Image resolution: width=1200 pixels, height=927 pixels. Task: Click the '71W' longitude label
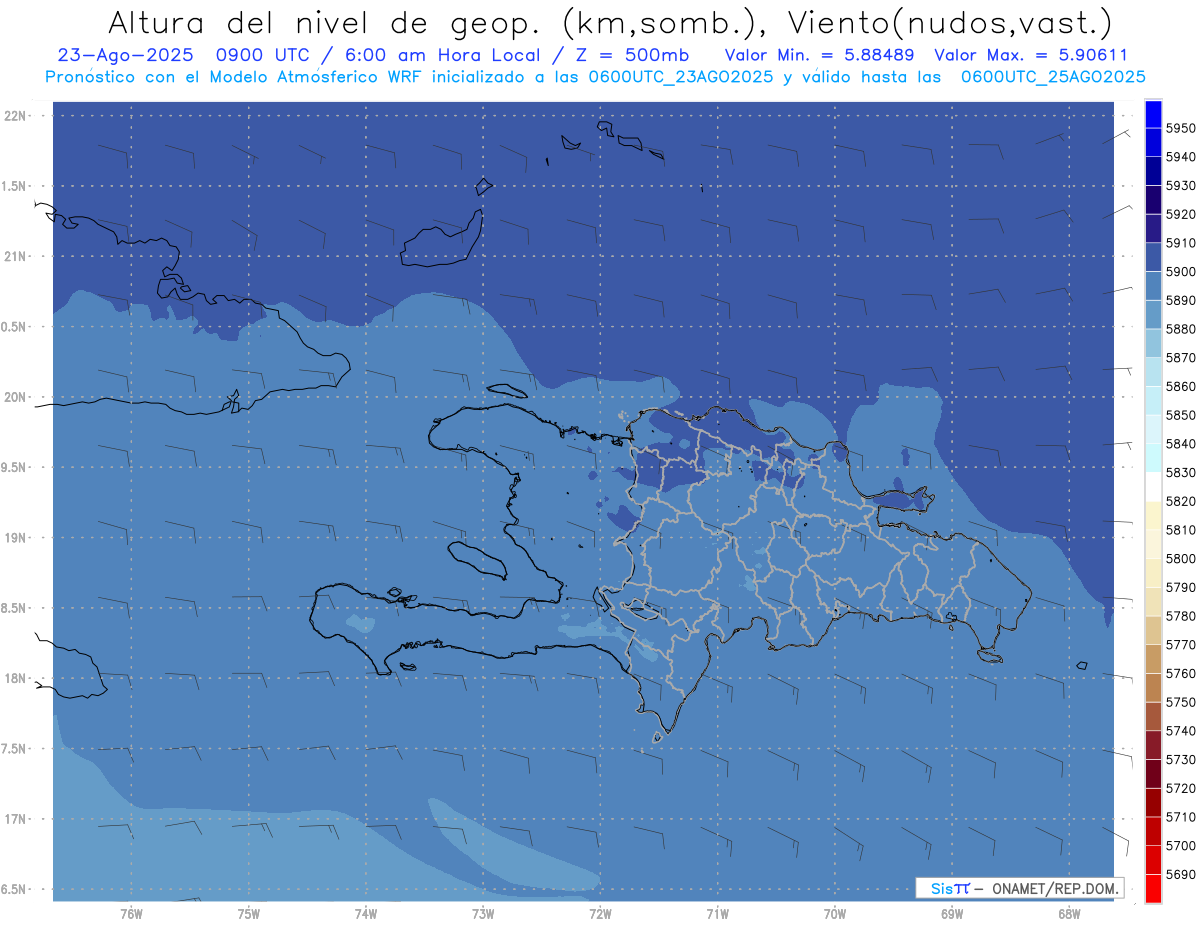pyautogui.click(x=718, y=913)
